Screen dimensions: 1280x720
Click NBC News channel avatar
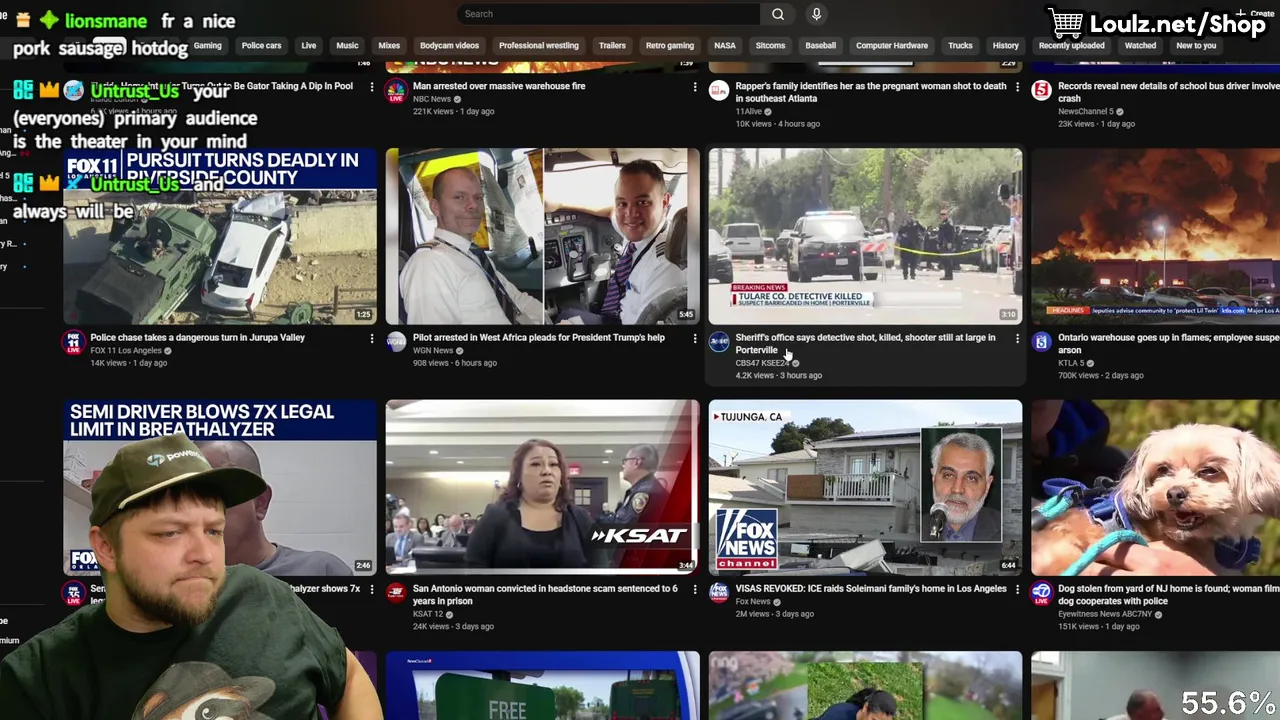[396, 91]
